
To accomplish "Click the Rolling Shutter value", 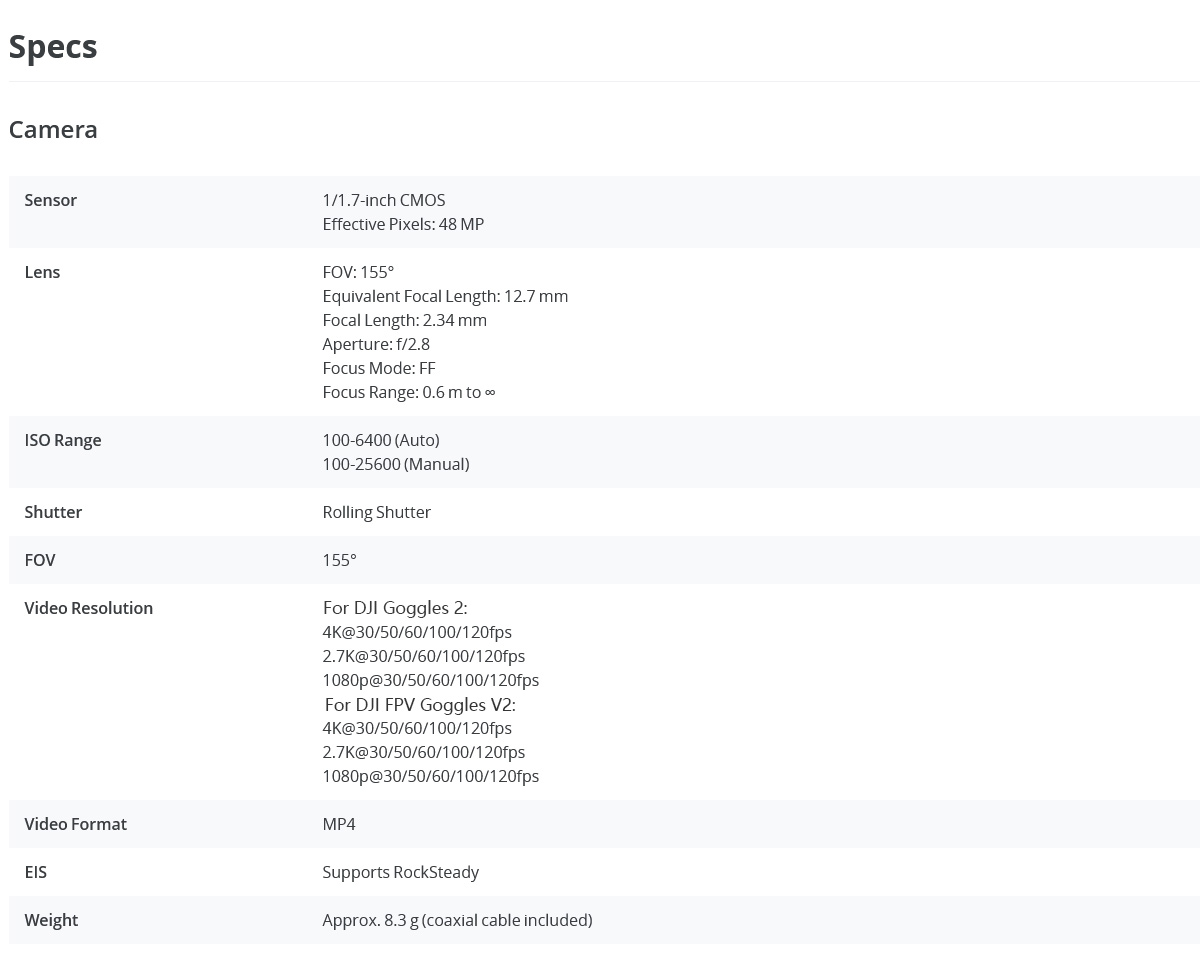I will click(376, 512).
